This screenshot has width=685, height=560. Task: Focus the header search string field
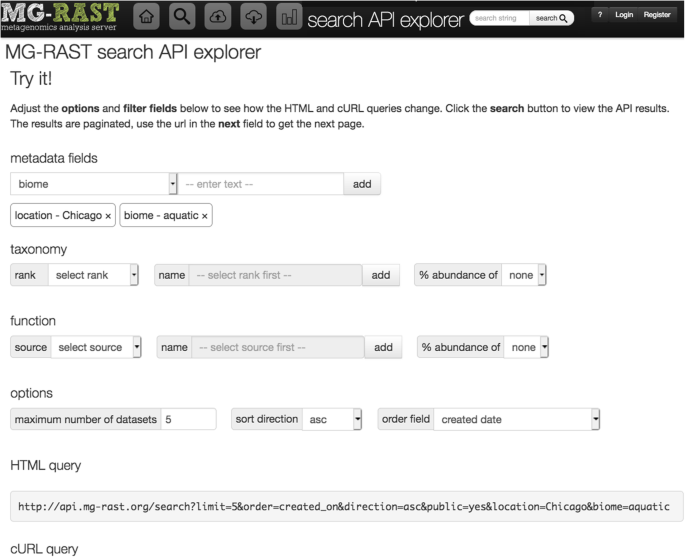click(x=499, y=18)
